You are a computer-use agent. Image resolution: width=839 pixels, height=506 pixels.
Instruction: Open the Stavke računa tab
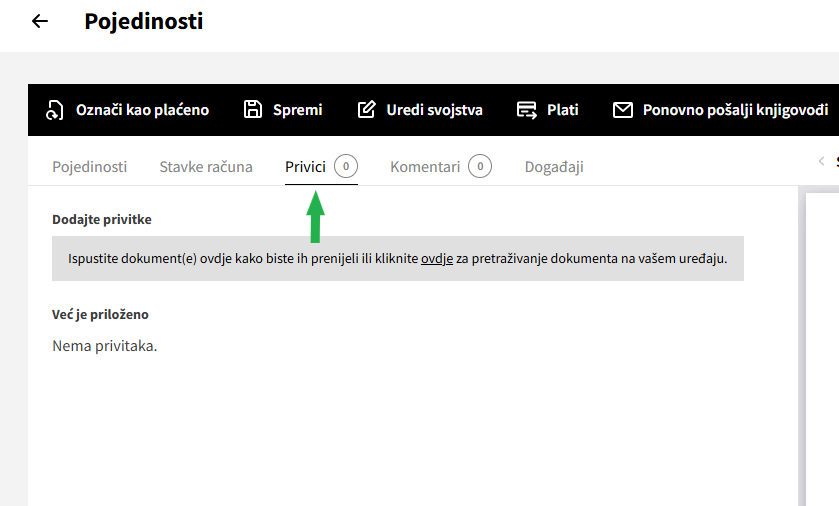206,167
